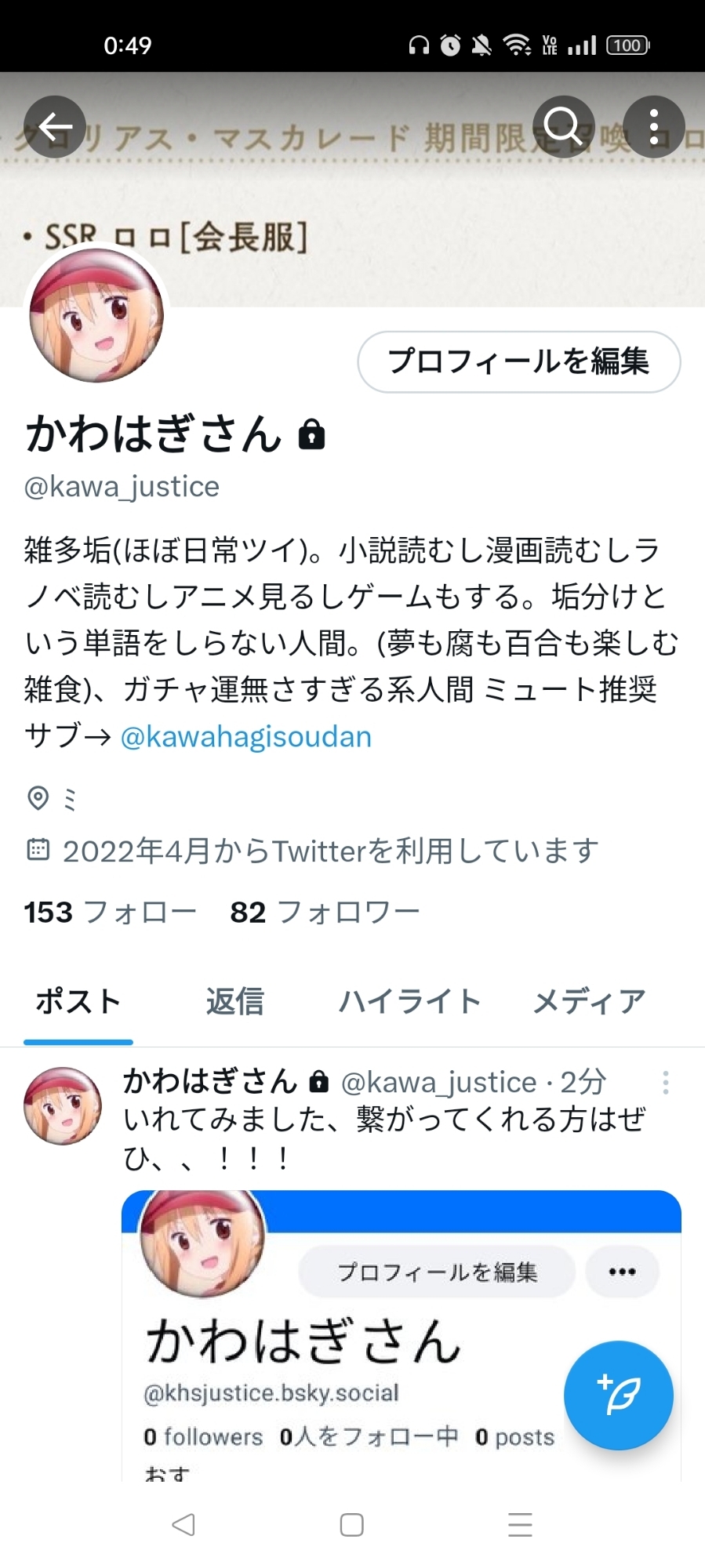Tap the location pin icon
This screenshot has height=1568, width=705.
point(38,798)
